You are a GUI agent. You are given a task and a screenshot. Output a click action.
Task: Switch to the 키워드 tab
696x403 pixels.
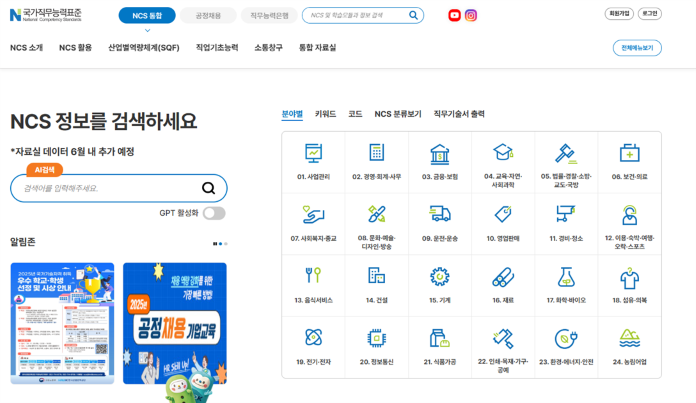(325, 114)
